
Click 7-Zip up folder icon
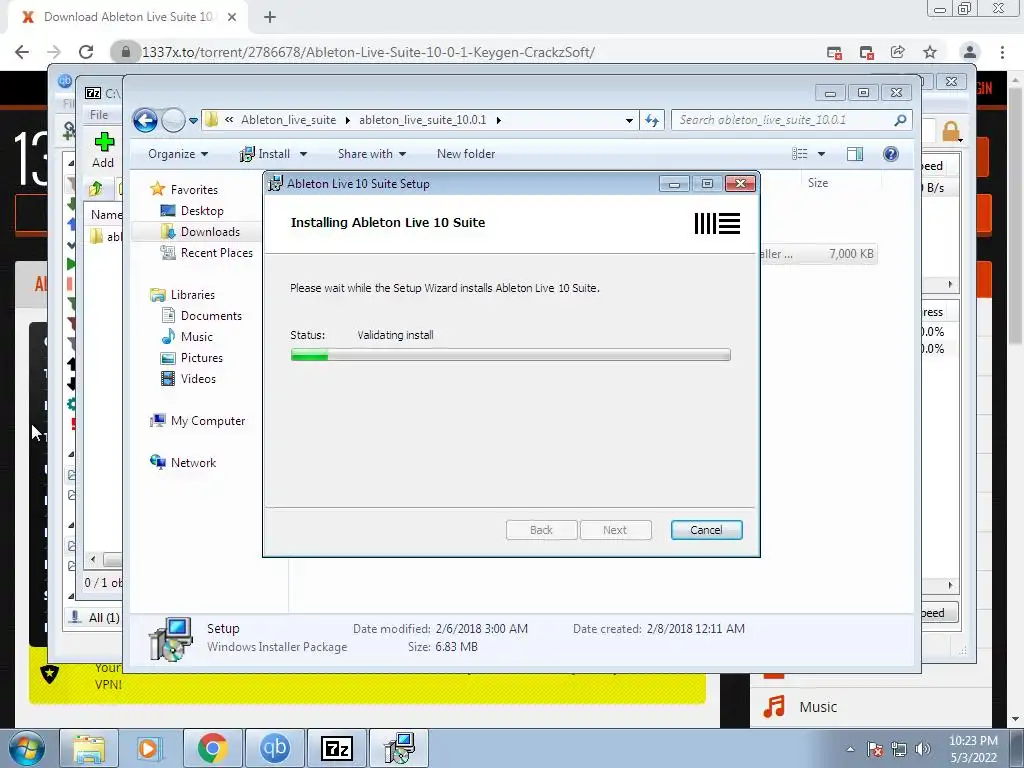pyautogui.click(x=96, y=189)
